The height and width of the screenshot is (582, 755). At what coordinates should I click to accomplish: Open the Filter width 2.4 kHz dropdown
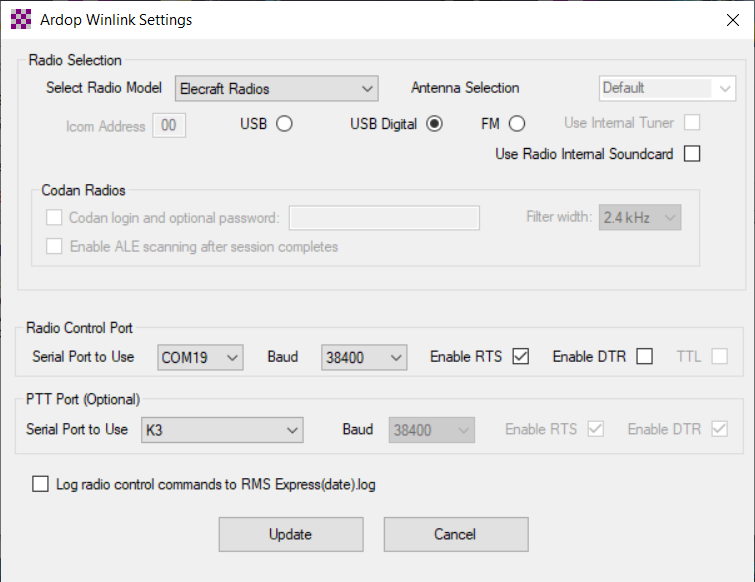point(641,218)
